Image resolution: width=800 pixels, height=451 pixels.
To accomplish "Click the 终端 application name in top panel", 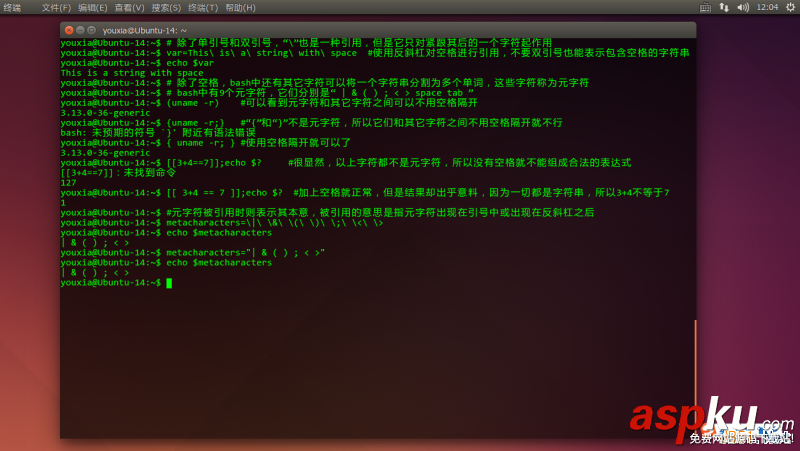I will pos(12,8).
